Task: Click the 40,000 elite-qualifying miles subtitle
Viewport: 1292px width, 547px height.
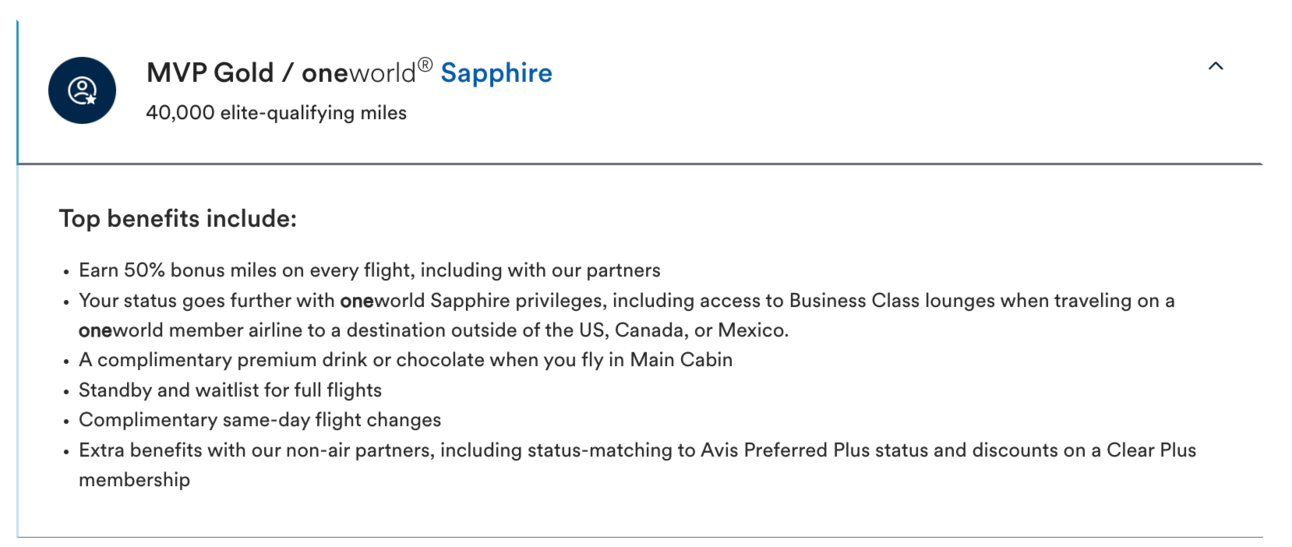Action: (x=276, y=113)
